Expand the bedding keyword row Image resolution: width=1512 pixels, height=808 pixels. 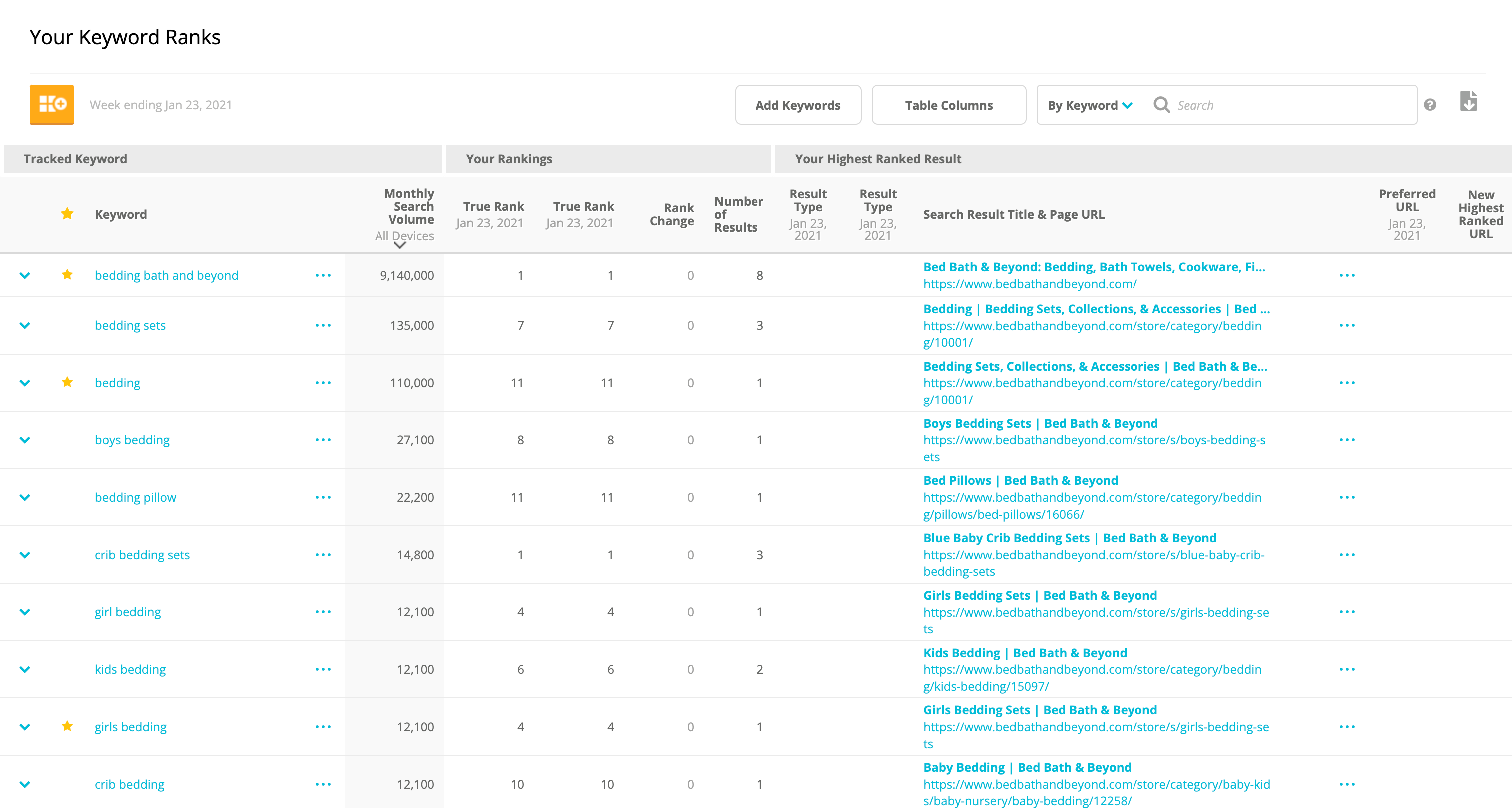tap(24, 383)
